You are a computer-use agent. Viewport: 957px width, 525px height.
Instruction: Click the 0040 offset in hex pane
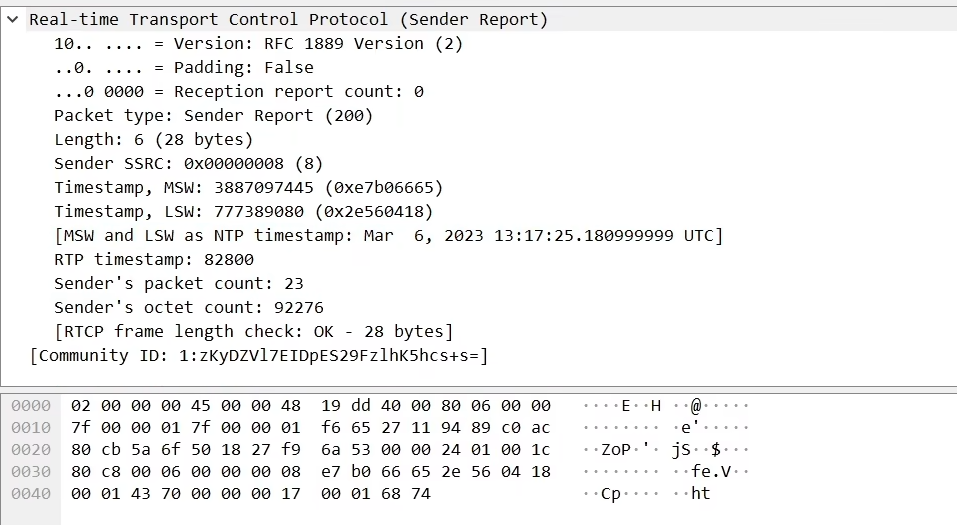pyautogui.click(x=31, y=494)
